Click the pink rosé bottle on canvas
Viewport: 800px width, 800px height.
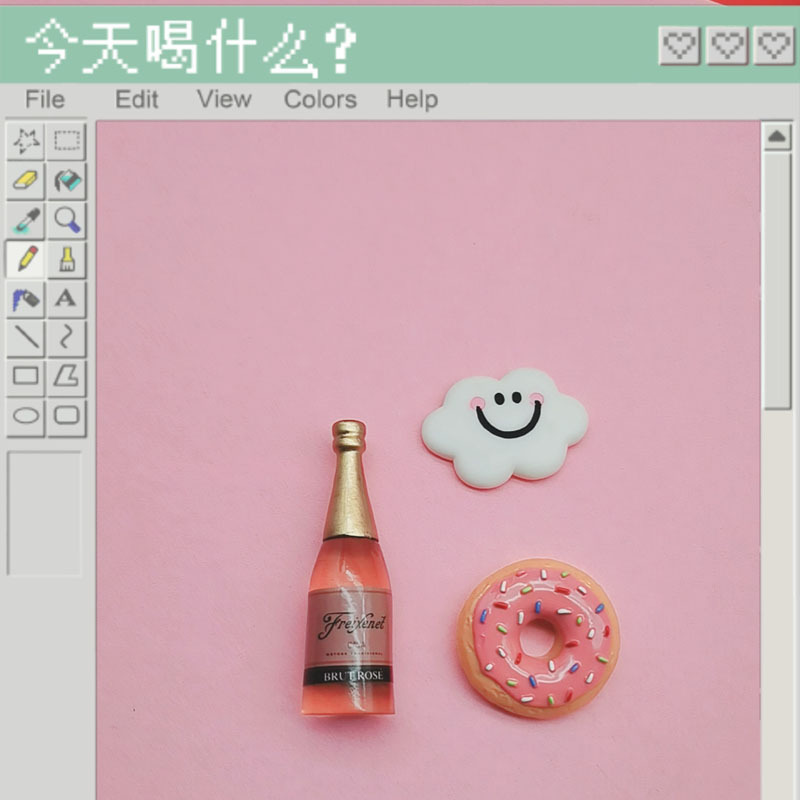(x=350, y=568)
